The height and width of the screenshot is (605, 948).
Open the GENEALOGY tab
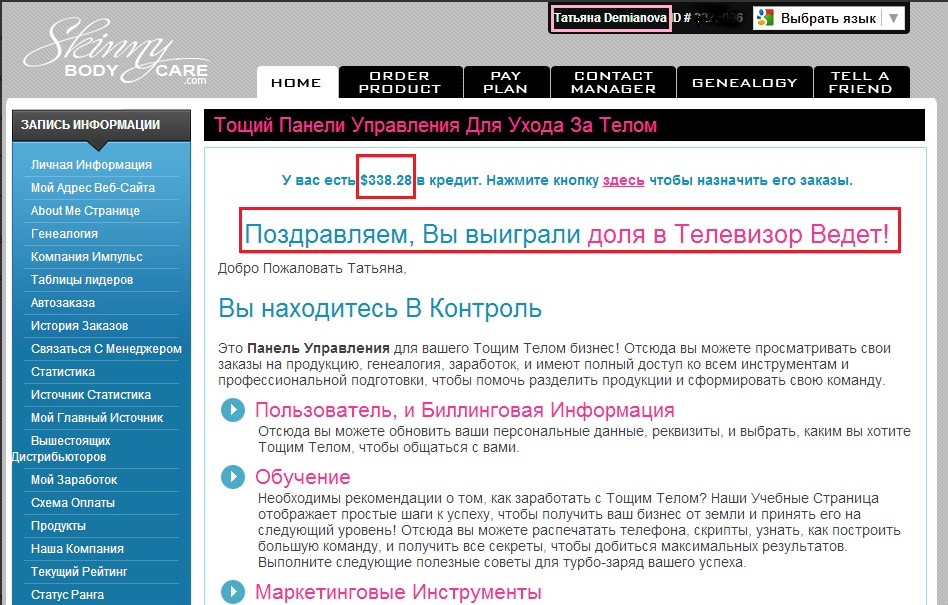click(745, 82)
